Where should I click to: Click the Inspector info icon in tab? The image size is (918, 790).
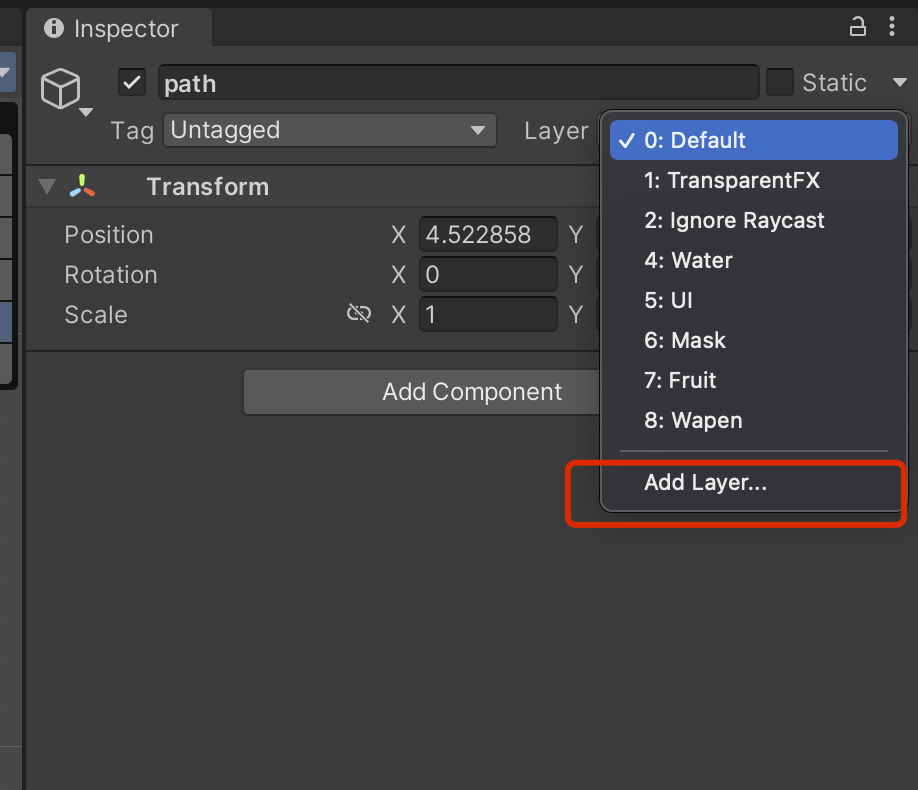click(54, 29)
